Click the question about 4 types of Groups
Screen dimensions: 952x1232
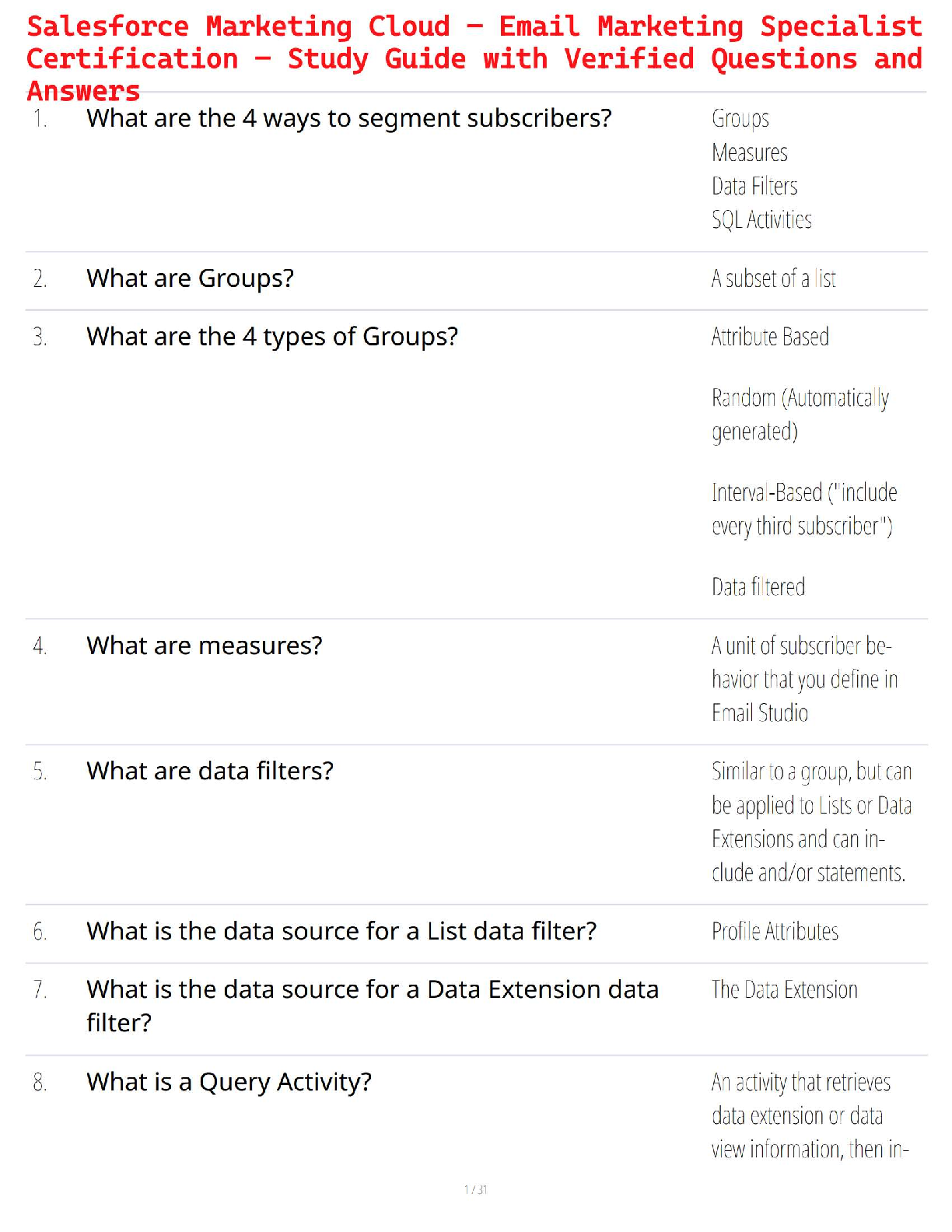tap(271, 337)
